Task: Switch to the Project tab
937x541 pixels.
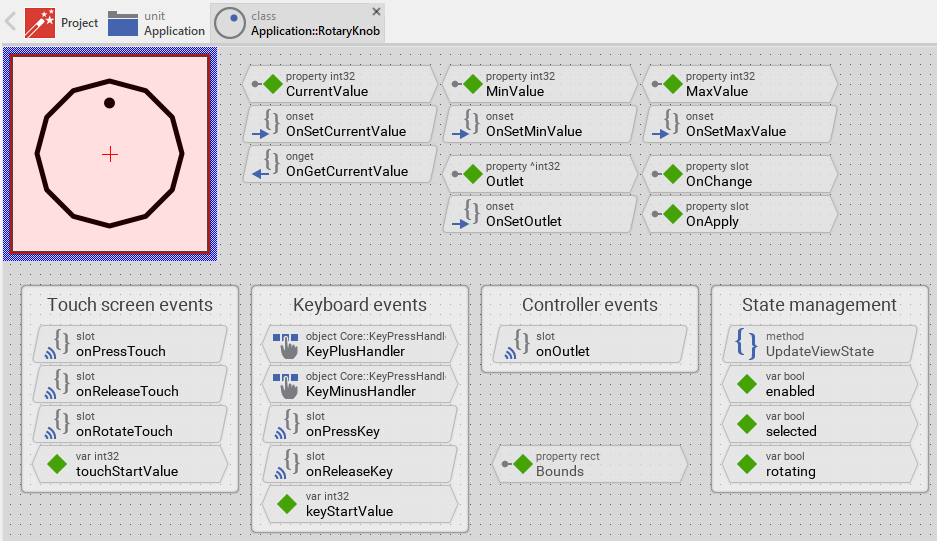Action: [62, 22]
